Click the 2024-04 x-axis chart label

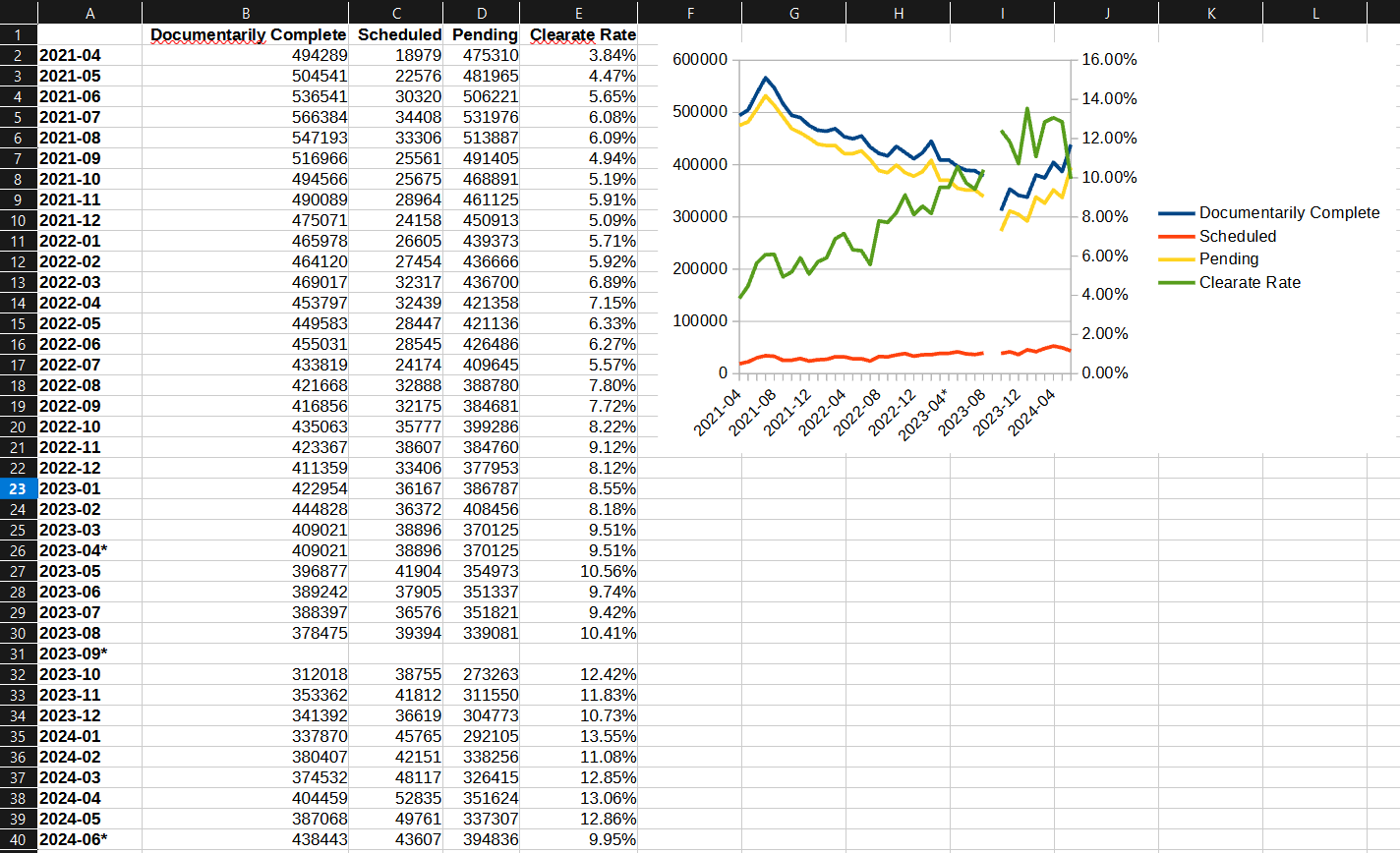point(1031,413)
